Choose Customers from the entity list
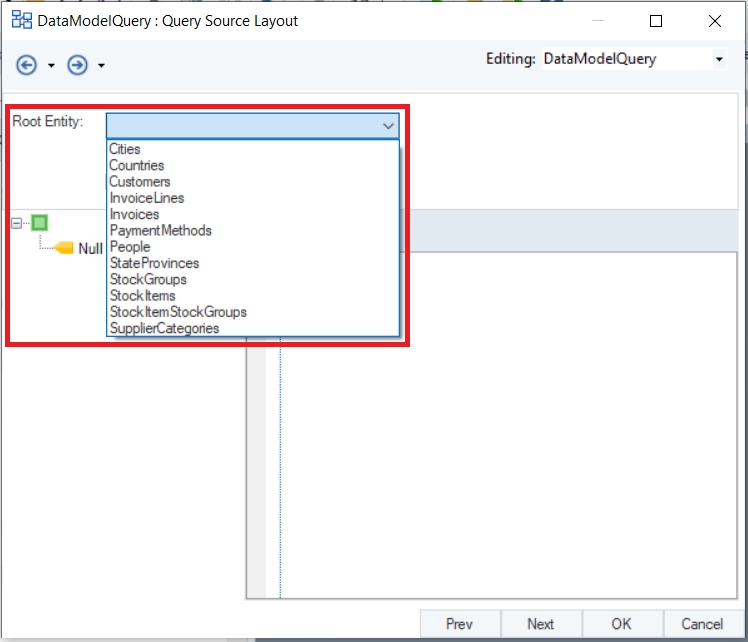Screen dimensions: 748x642 point(140,182)
